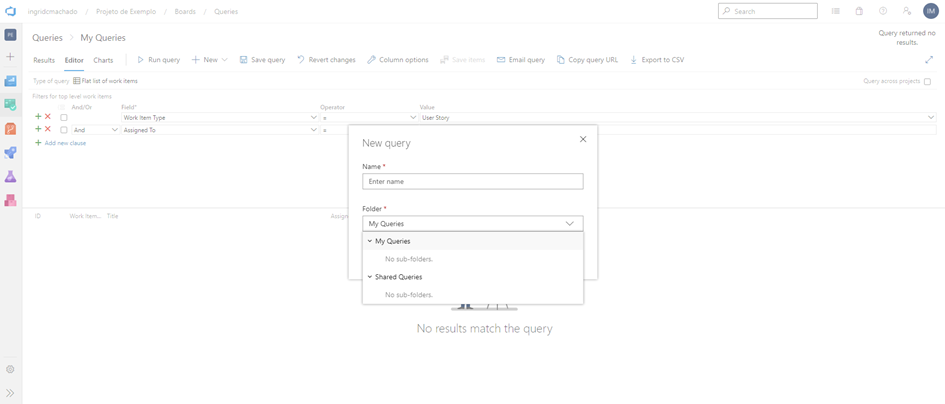Viewport: 945px width, 404px height.
Task: Expand the sidebar with double-chevron icon
Action: coord(10,392)
